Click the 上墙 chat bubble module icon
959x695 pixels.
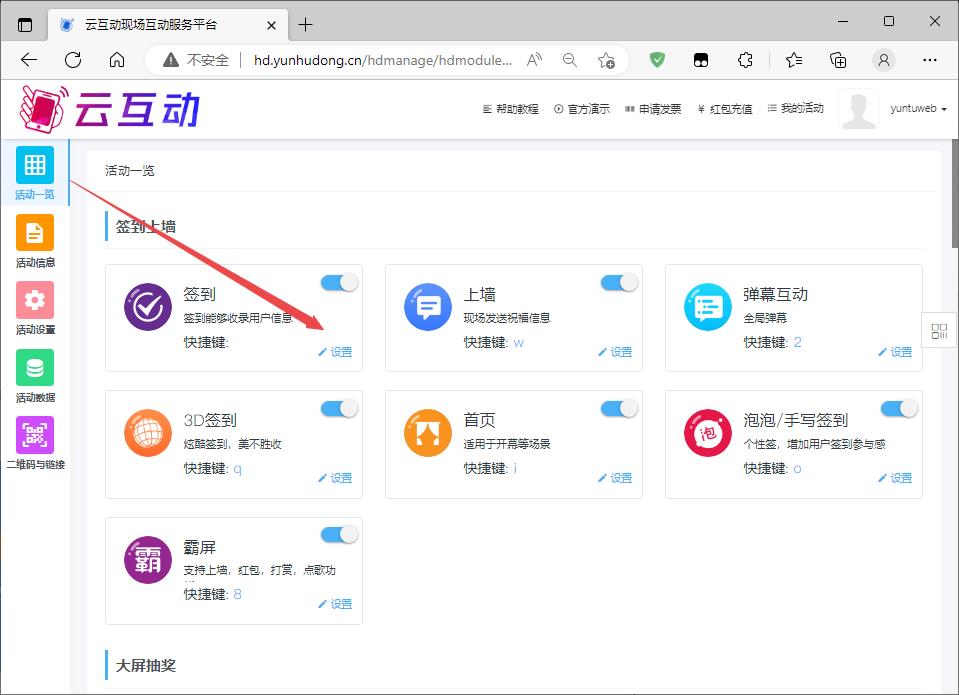(x=428, y=307)
